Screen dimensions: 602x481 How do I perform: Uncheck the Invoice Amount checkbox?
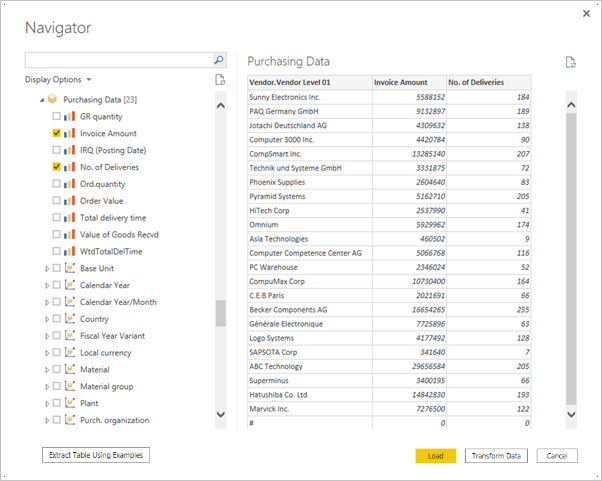(x=56, y=133)
